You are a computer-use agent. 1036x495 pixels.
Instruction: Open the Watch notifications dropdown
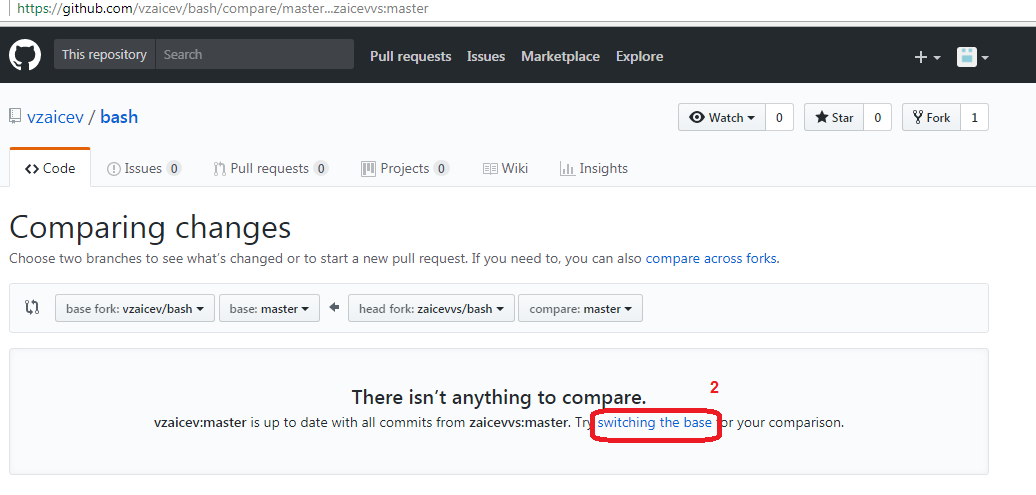(x=722, y=118)
